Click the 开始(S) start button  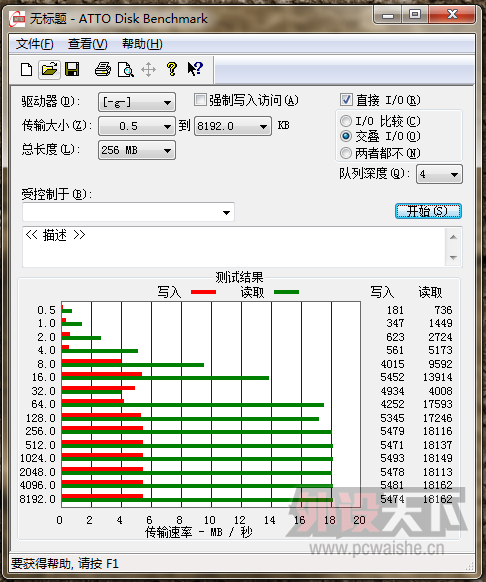point(428,211)
